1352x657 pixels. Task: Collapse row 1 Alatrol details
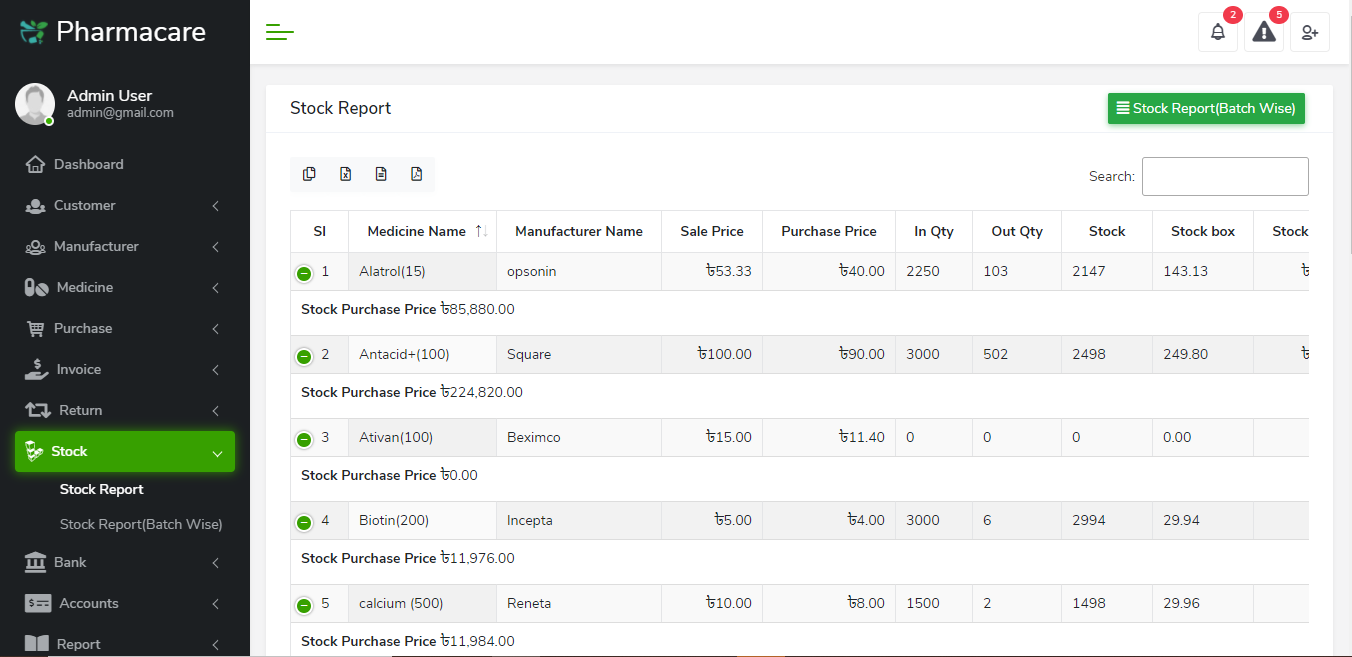(304, 273)
